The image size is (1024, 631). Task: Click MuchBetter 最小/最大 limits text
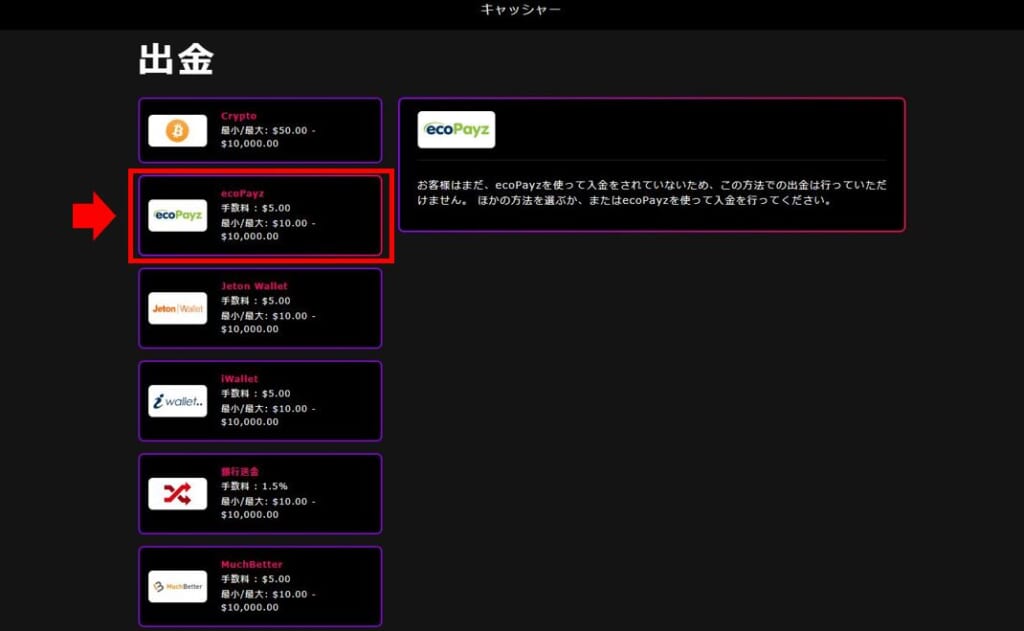[x=268, y=600]
